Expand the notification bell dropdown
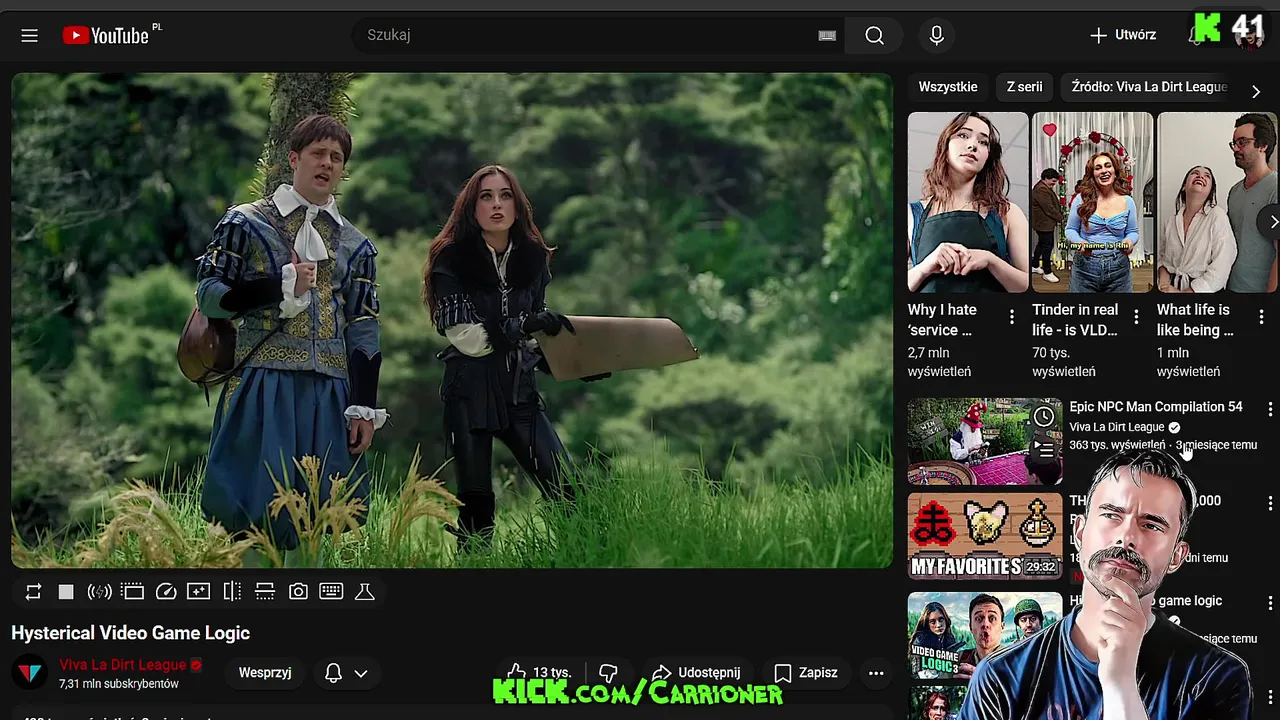The height and width of the screenshot is (720, 1280). [x=346, y=673]
